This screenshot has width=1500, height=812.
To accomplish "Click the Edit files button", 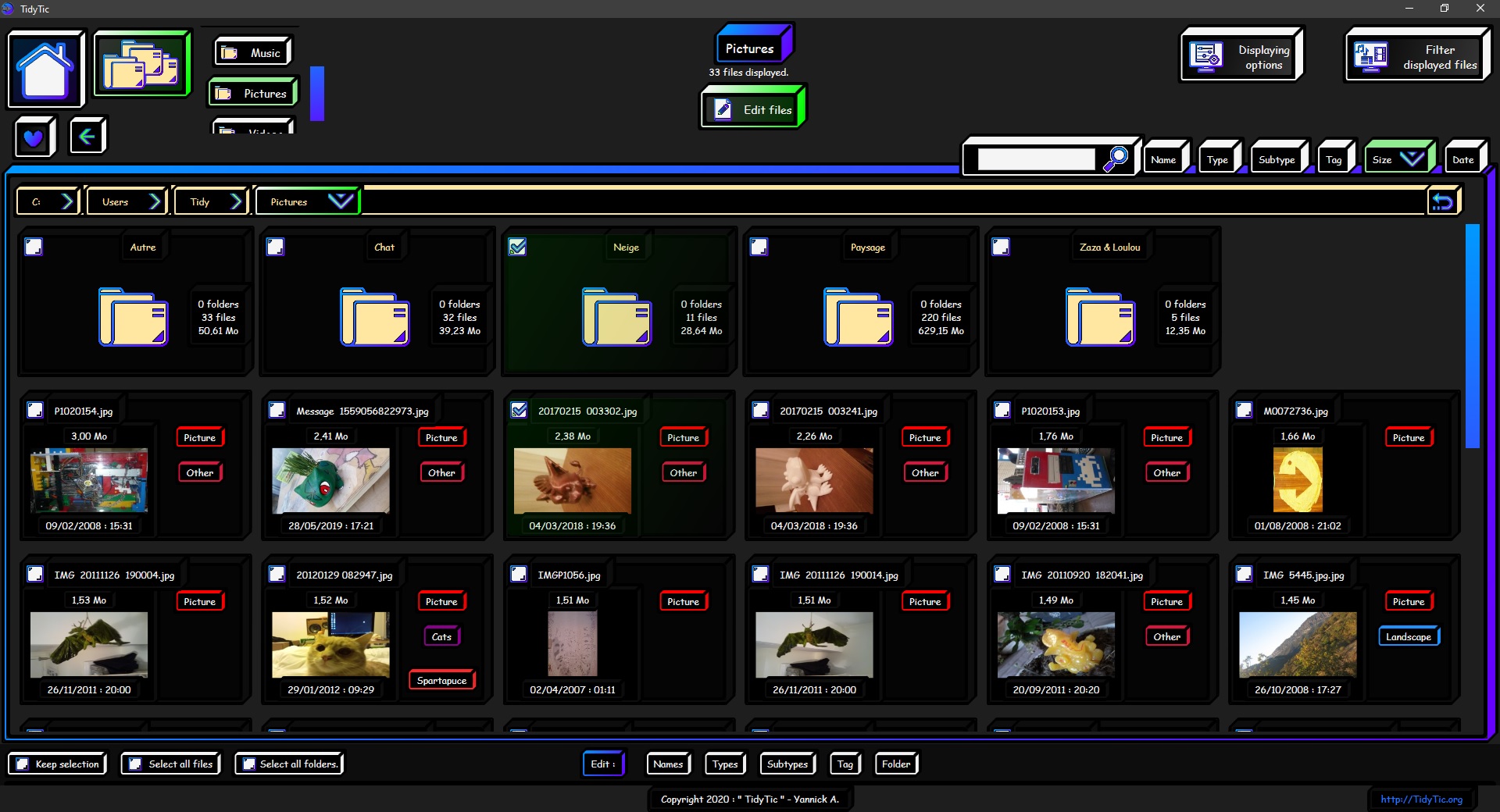I will pos(752,110).
